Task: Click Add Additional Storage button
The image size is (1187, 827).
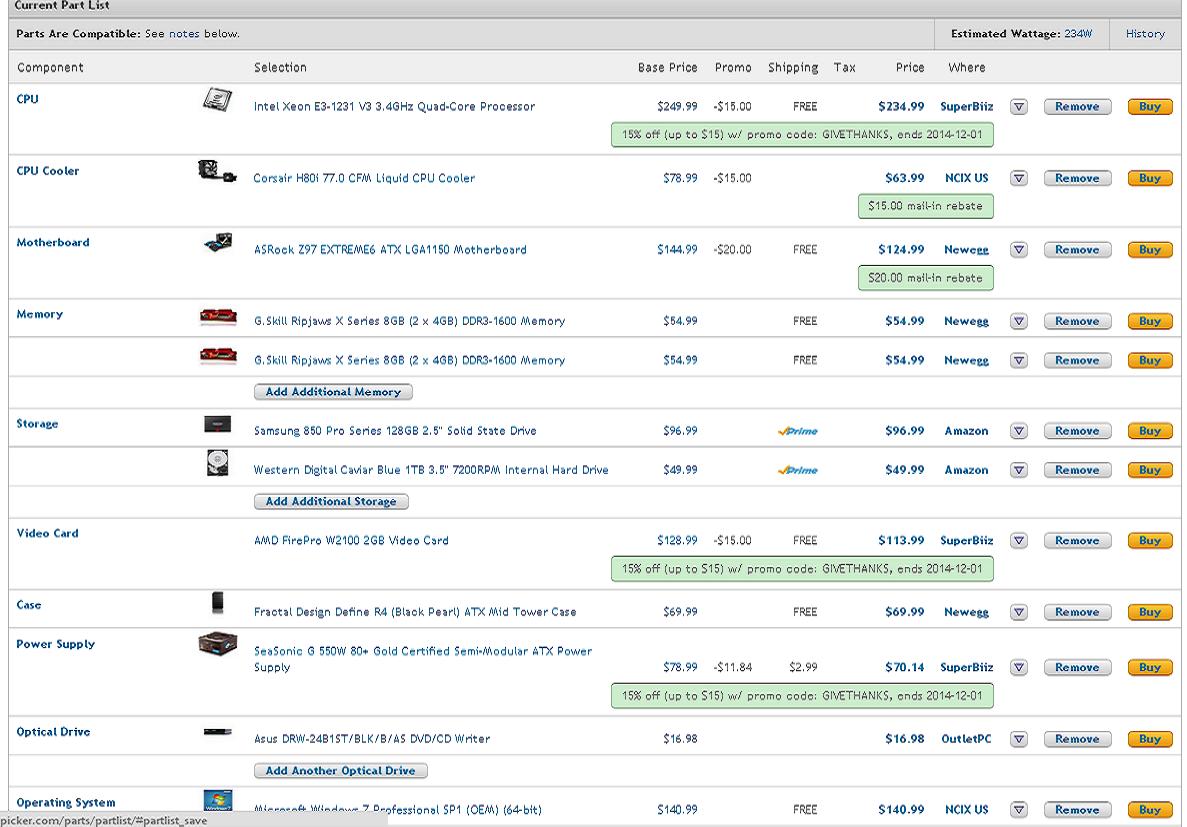Action: [x=331, y=501]
